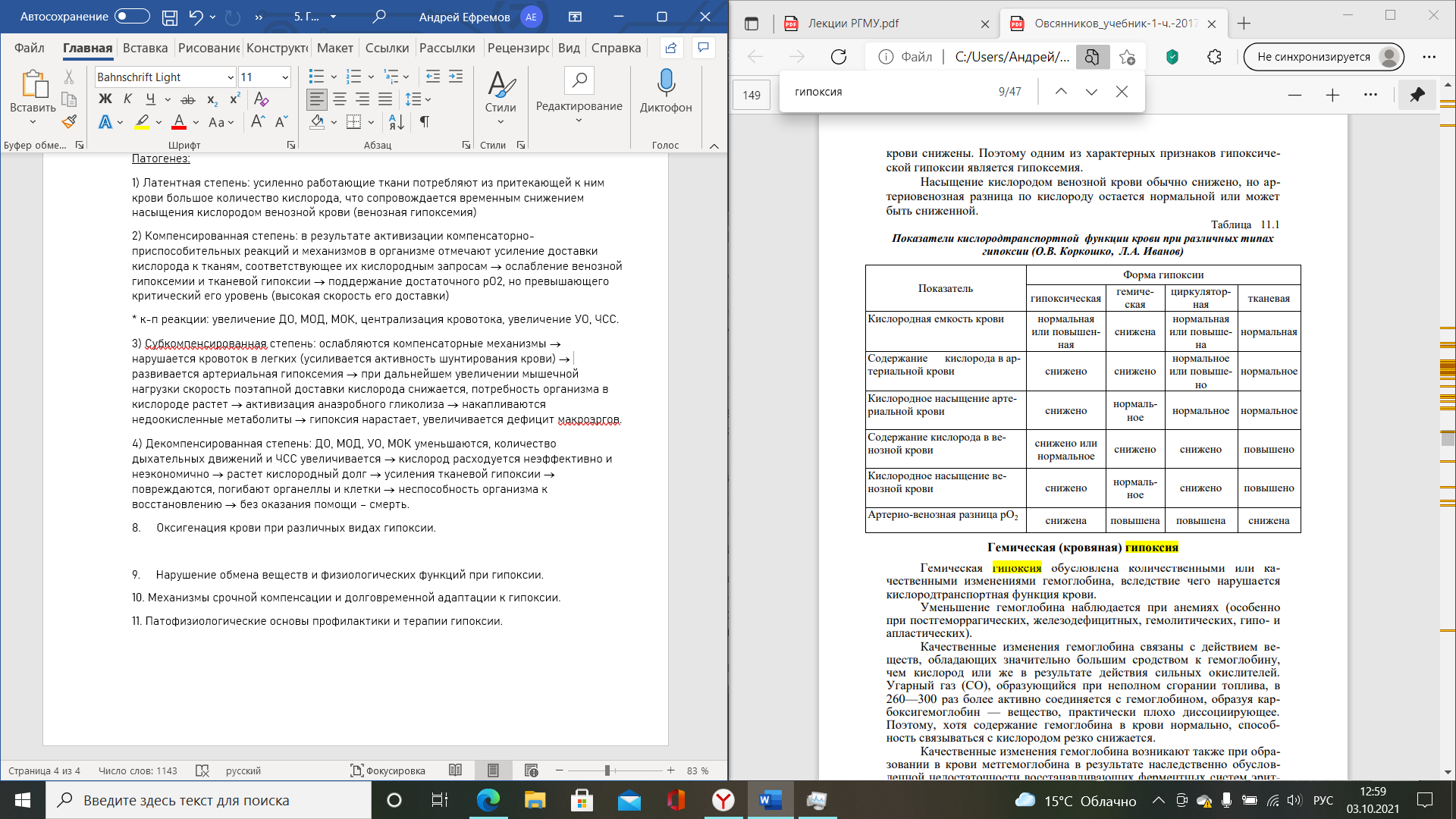The width and height of the screenshot is (1456, 819).
Task: Open the browser tab actions menu icon
Action: [752, 24]
